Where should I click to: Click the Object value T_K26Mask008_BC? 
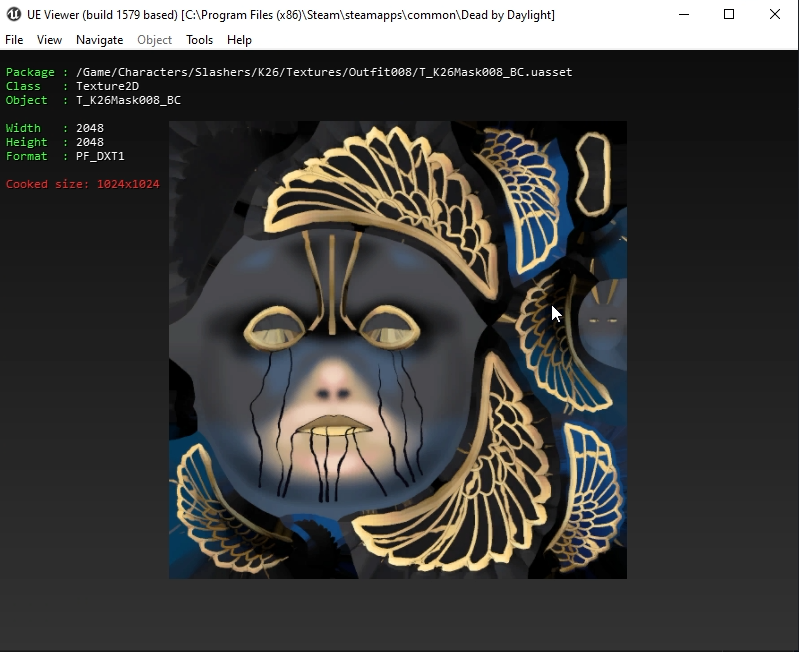tap(128, 100)
